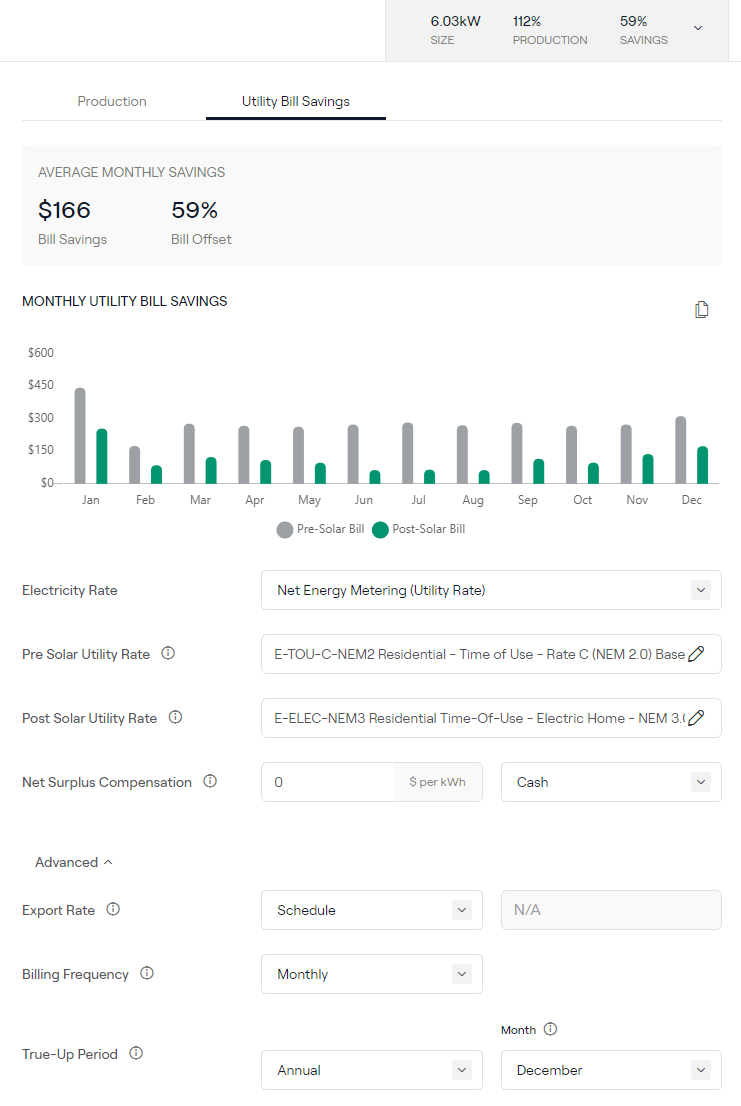The height and width of the screenshot is (1106, 741).
Task: Show Net Surplus Compensation info tooltip
Action: [210, 782]
